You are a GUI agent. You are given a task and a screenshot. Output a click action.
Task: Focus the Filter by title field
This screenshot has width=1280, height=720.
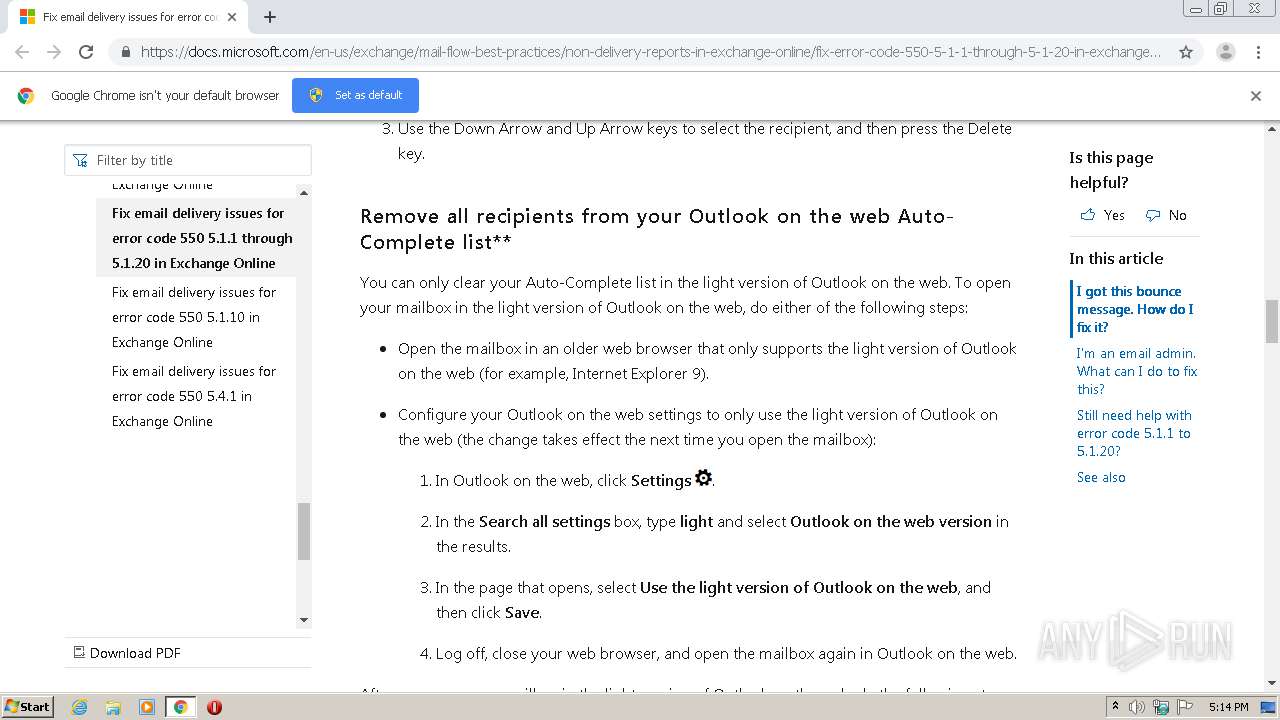pyautogui.click(x=188, y=160)
